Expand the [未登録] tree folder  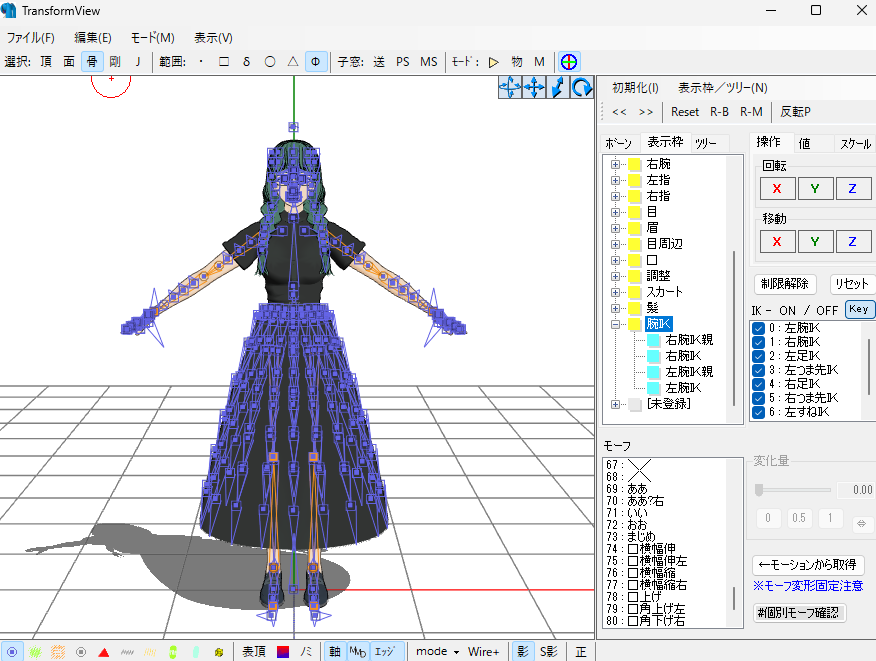[615, 404]
